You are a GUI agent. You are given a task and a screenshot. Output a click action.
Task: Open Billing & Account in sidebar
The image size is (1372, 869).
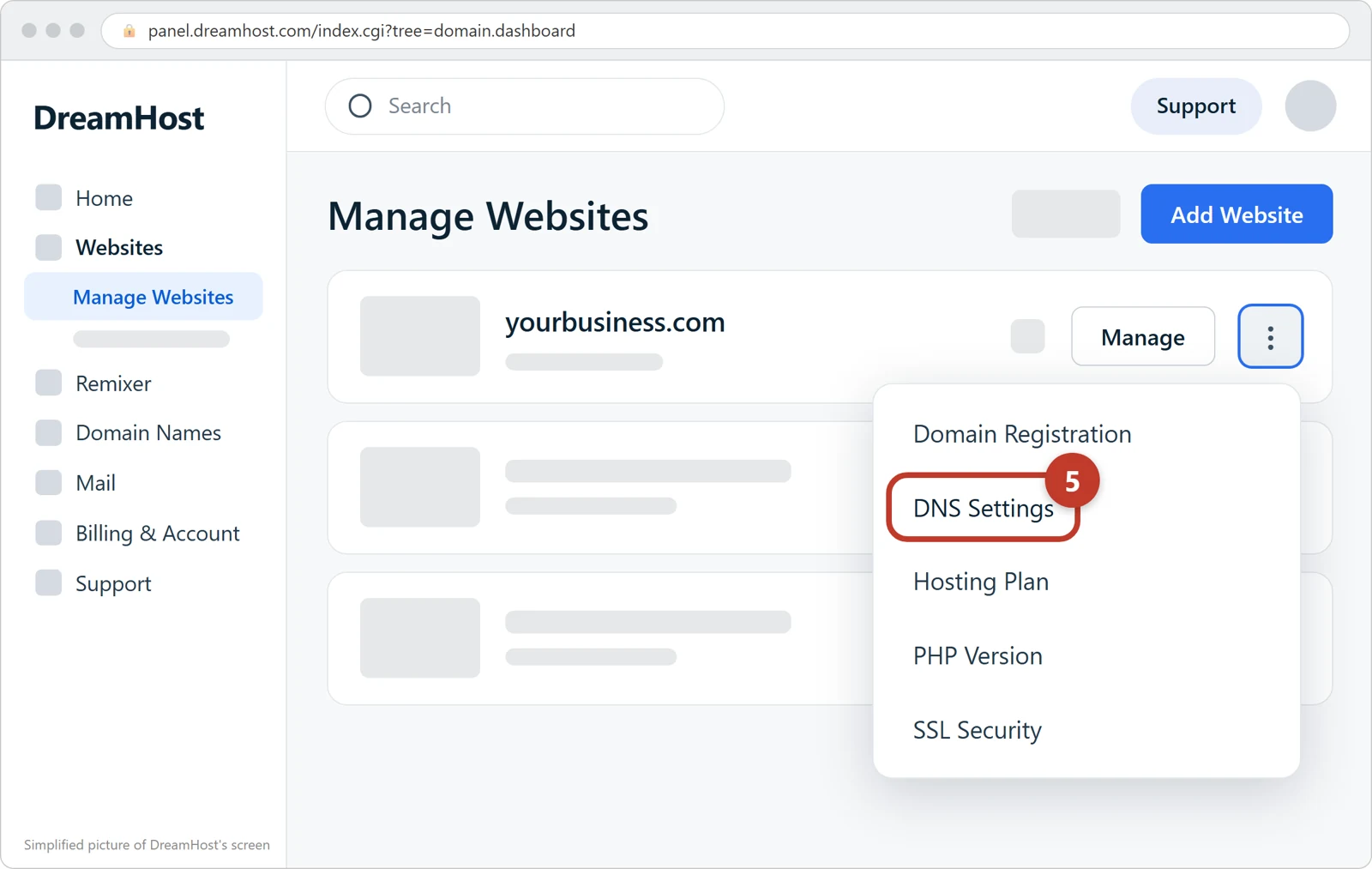(158, 534)
